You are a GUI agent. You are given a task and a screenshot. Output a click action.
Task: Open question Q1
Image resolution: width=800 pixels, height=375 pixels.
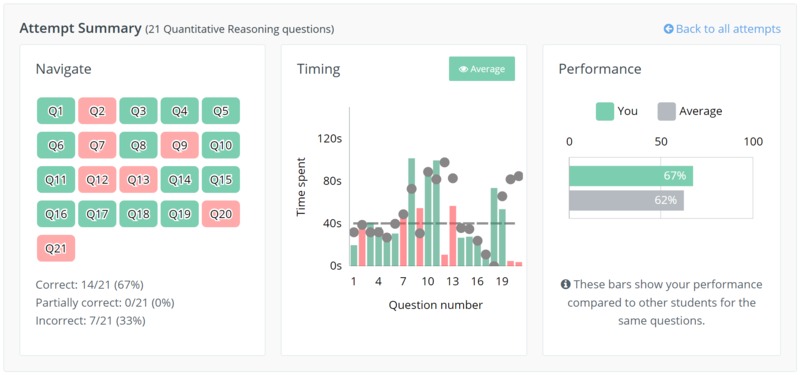tap(56, 111)
